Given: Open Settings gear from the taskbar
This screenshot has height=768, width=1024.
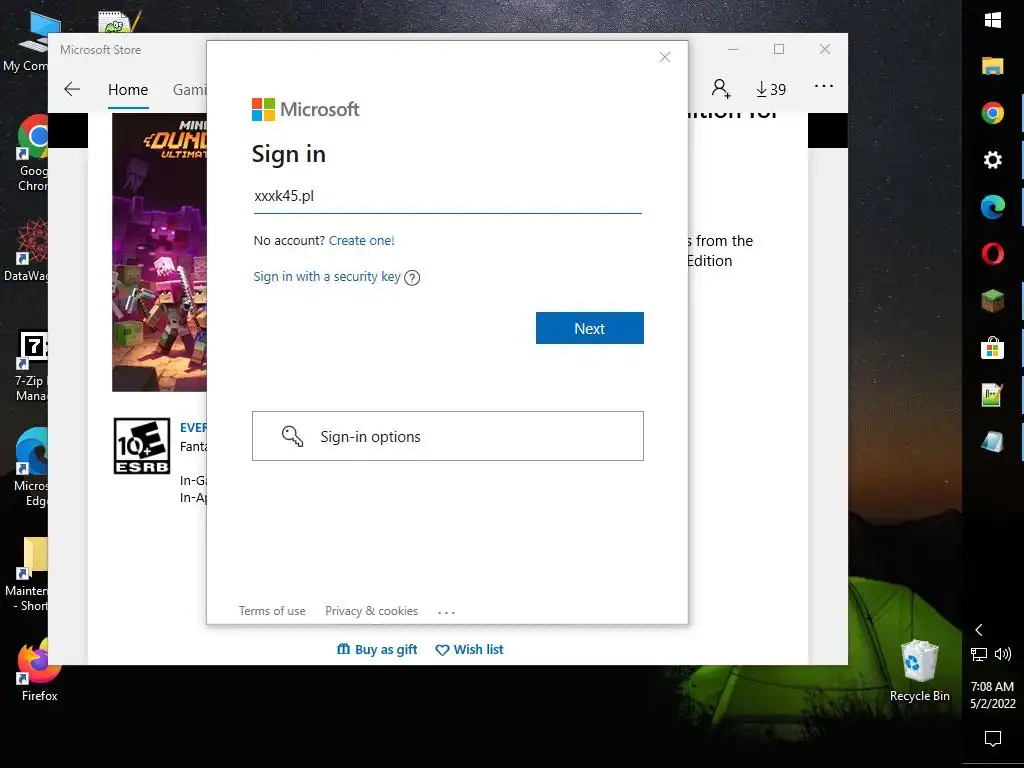Looking at the screenshot, I should click(993, 160).
